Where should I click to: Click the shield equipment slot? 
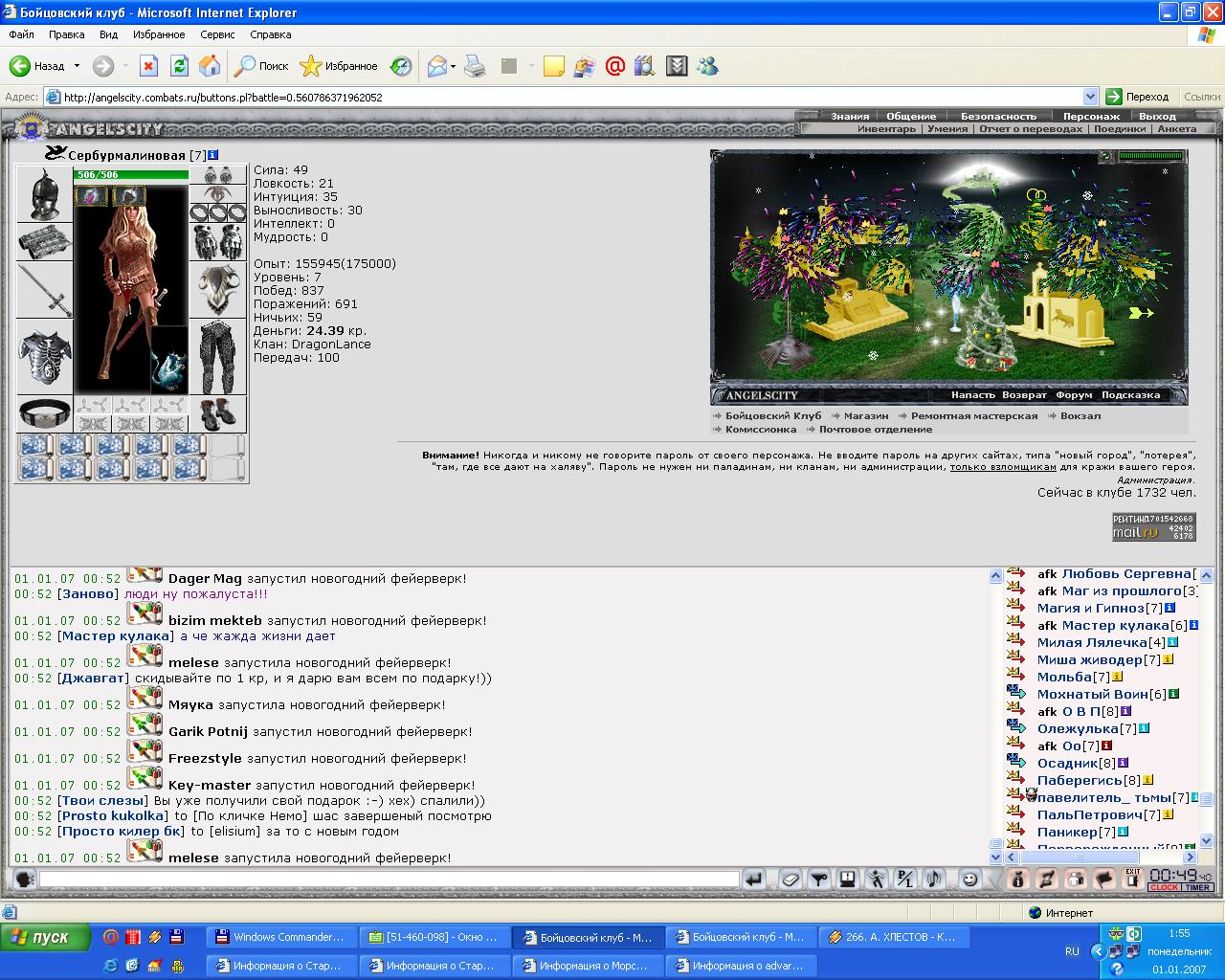point(218,290)
